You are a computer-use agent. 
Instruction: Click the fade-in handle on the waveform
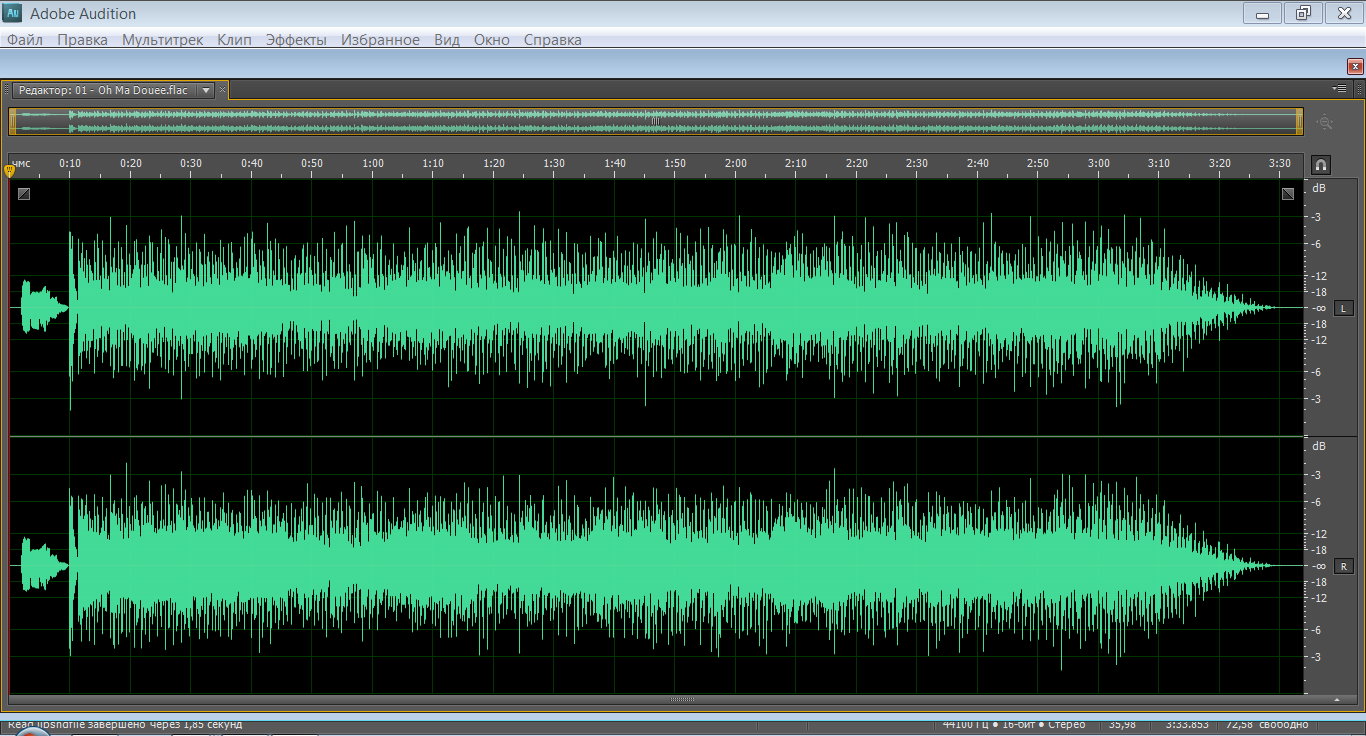click(24, 194)
